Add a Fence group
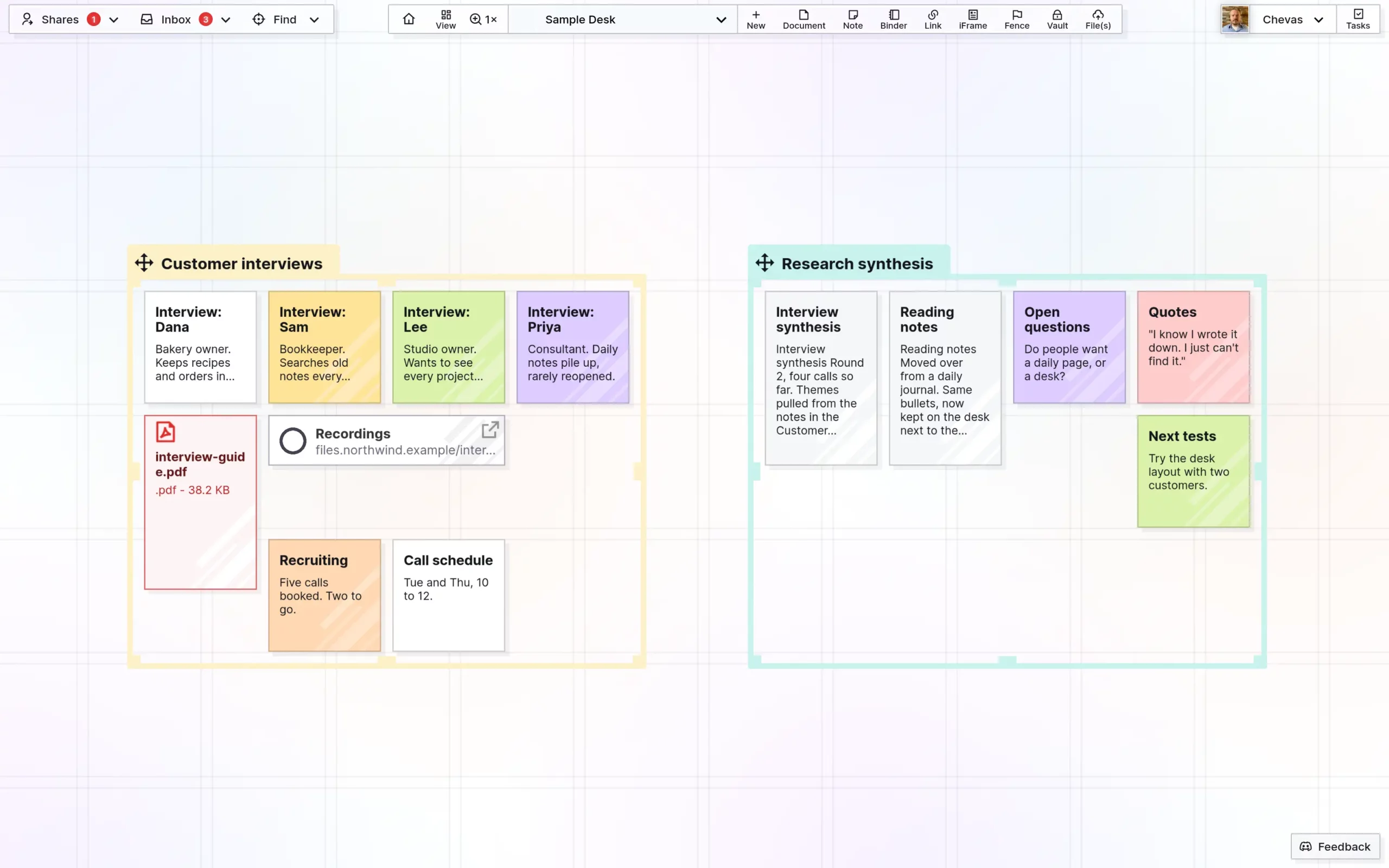Screen dimensions: 1389x868 point(1016,19)
